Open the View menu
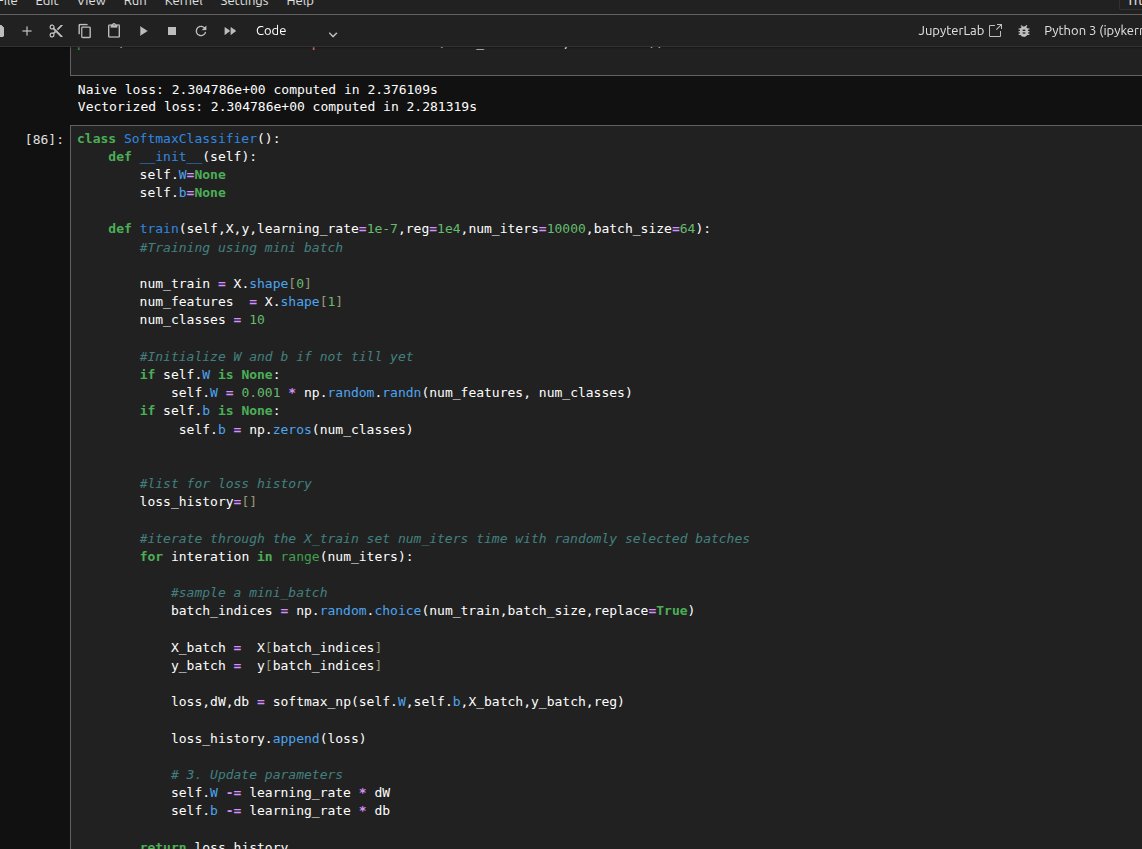 click(x=91, y=3)
